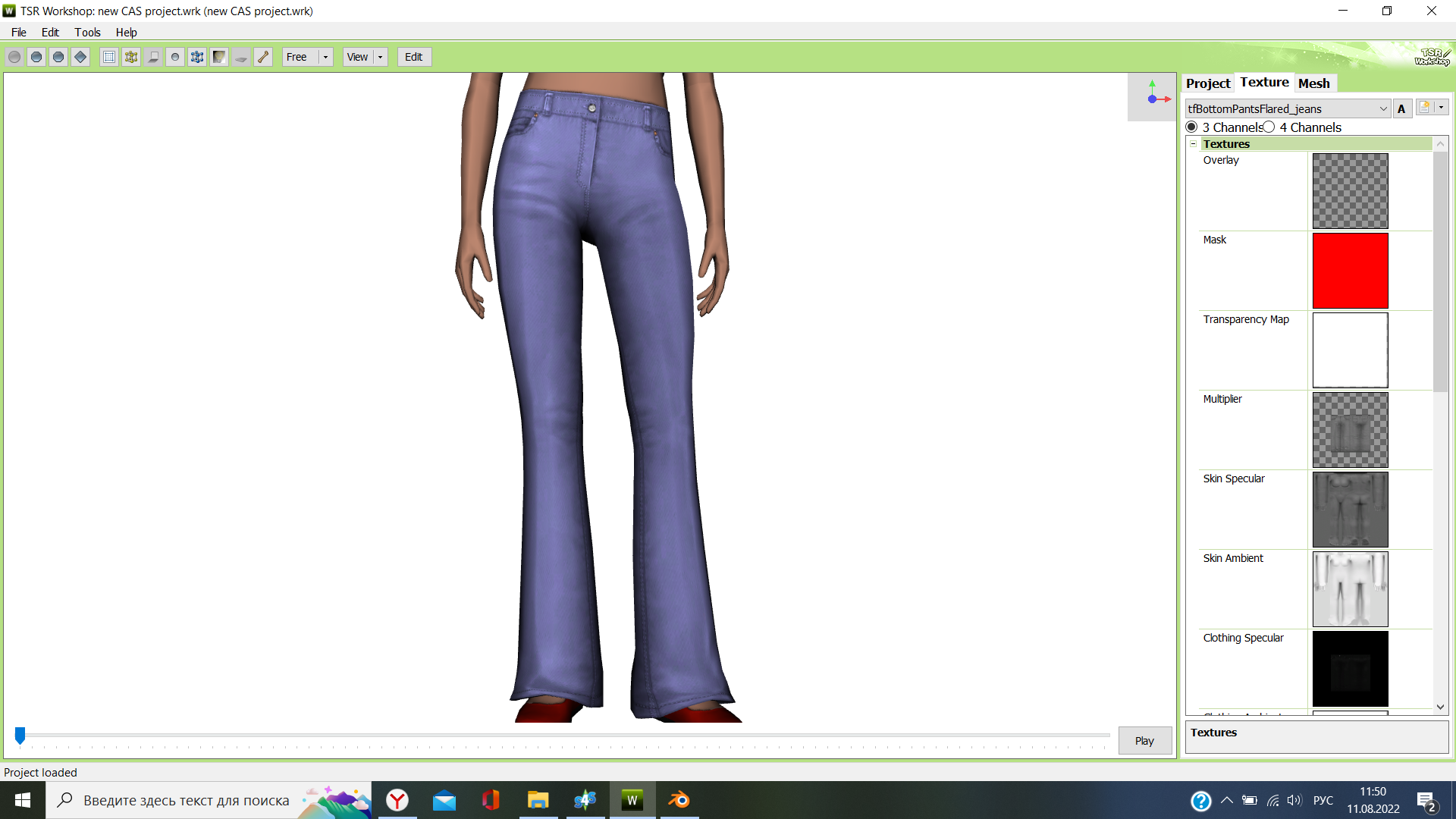The width and height of the screenshot is (1456, 819).
Task: Click the yellow cube nodes toolbar icon
Action: pyautogui.click(x=131, y=57)
